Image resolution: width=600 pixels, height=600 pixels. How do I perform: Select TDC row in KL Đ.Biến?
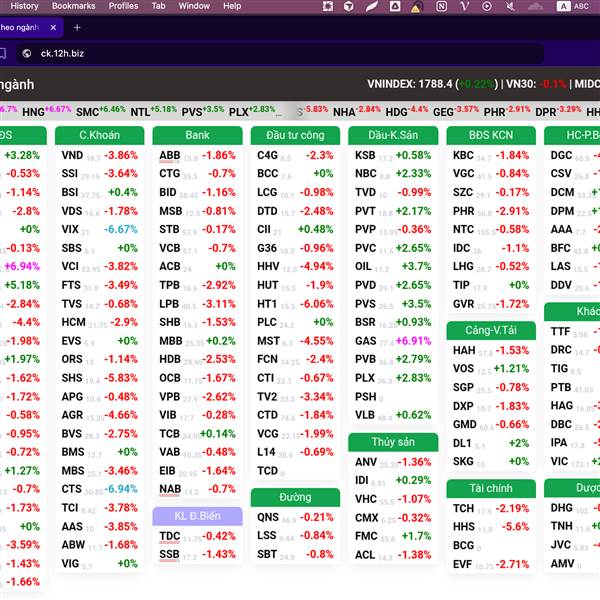tap(197, 536)
